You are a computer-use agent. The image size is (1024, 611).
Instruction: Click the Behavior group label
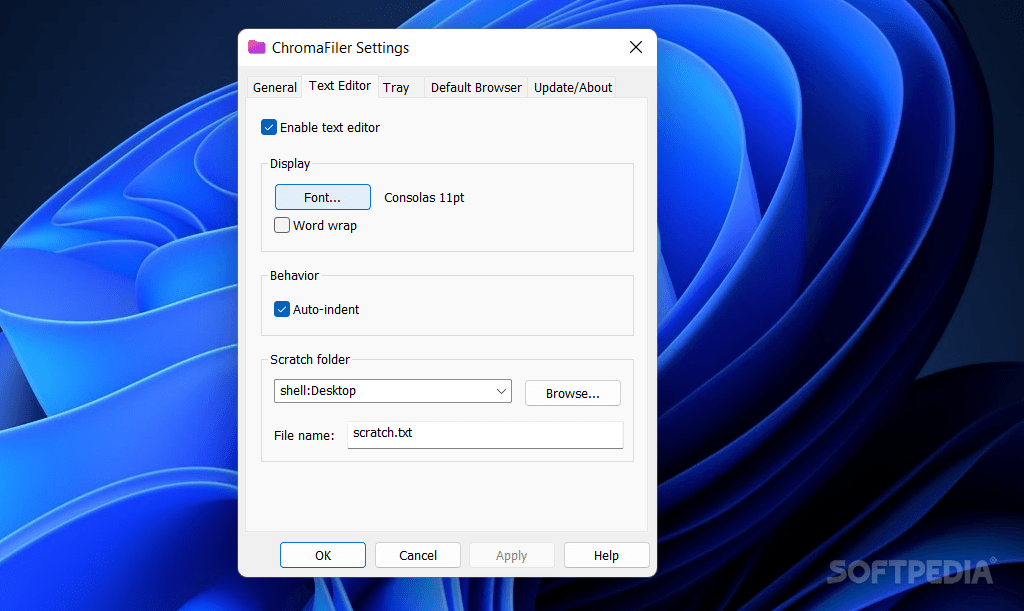tap(295, 275)
